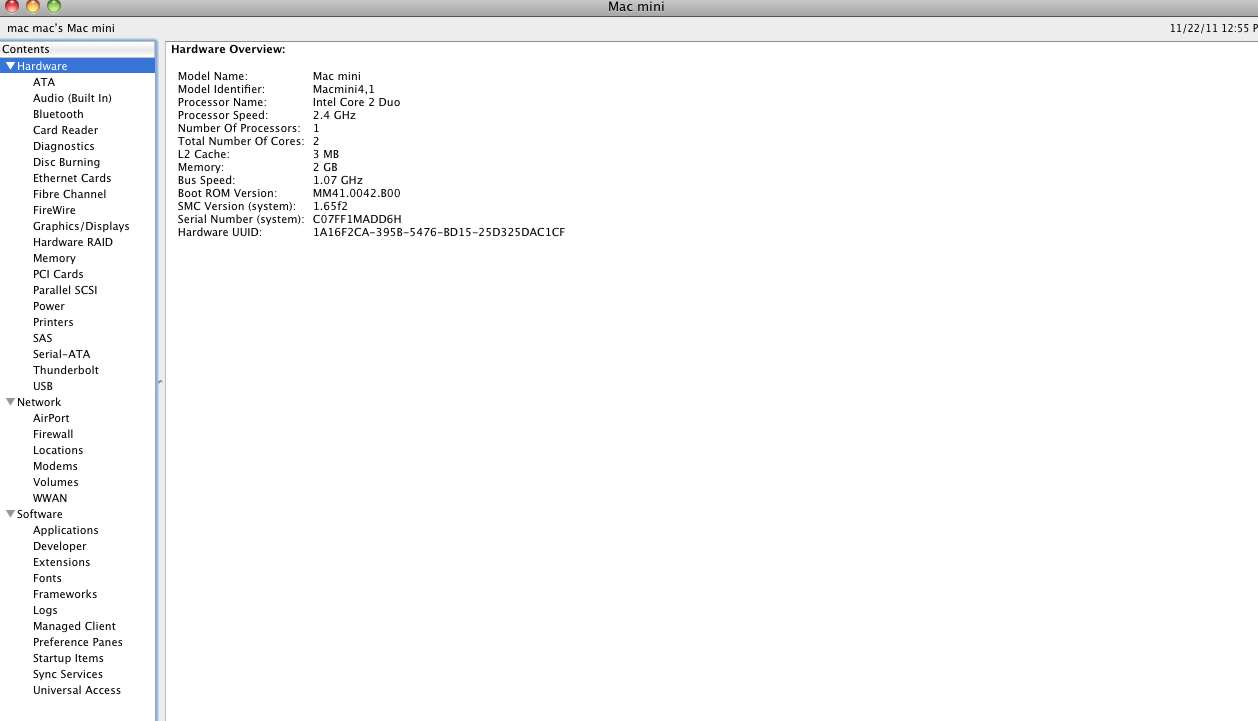Image resolution: width=1258 pixels, height=721 pixels.
Task: Select Thunderbolt under Hardware
Action: pos(66,370)
